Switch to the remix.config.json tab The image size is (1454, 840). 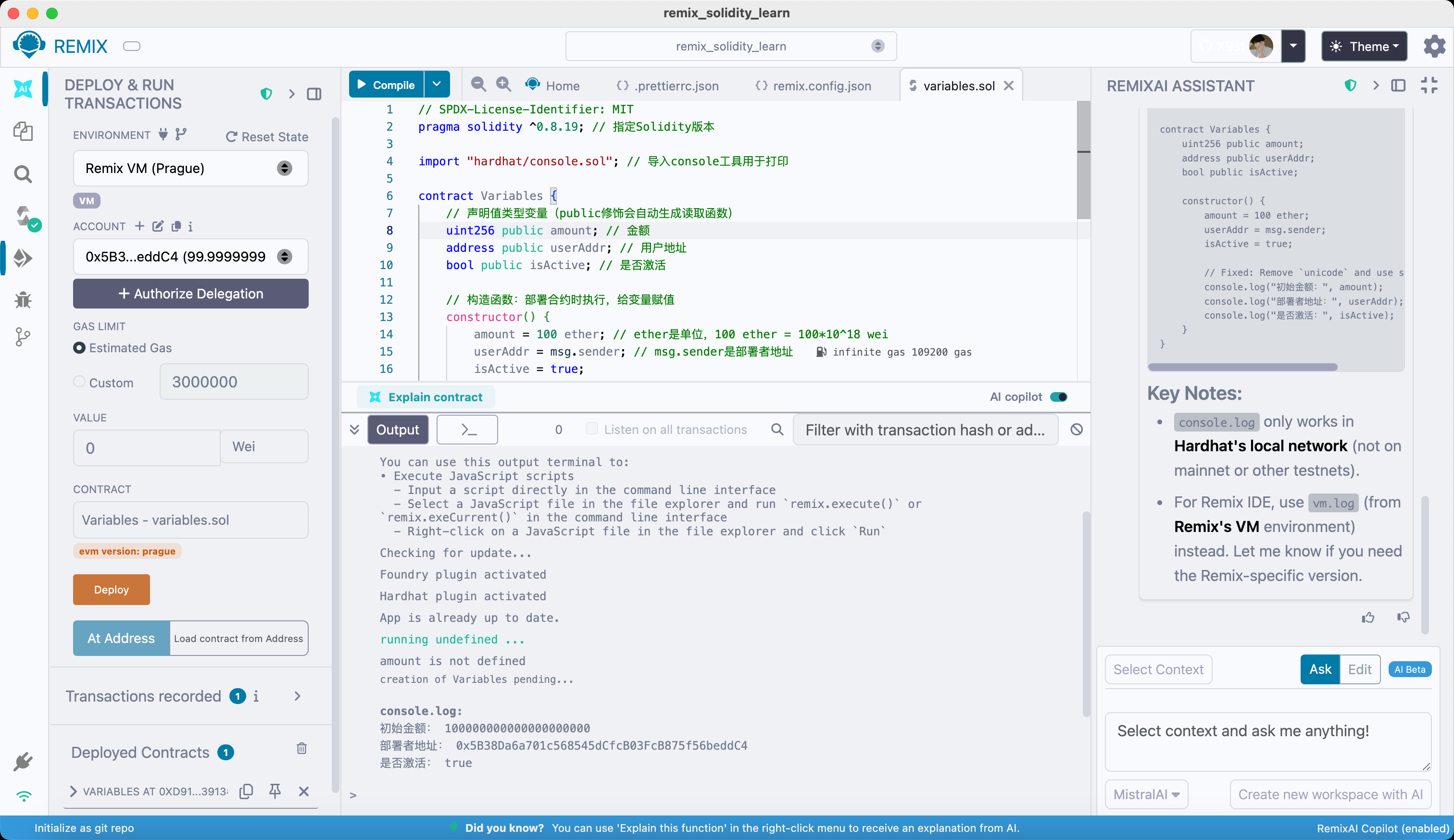813,86
